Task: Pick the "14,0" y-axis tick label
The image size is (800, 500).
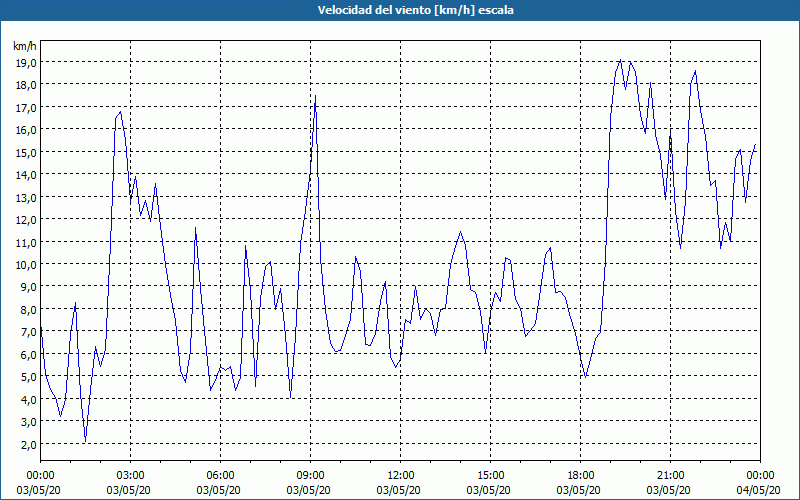Action: pos(26,174)
